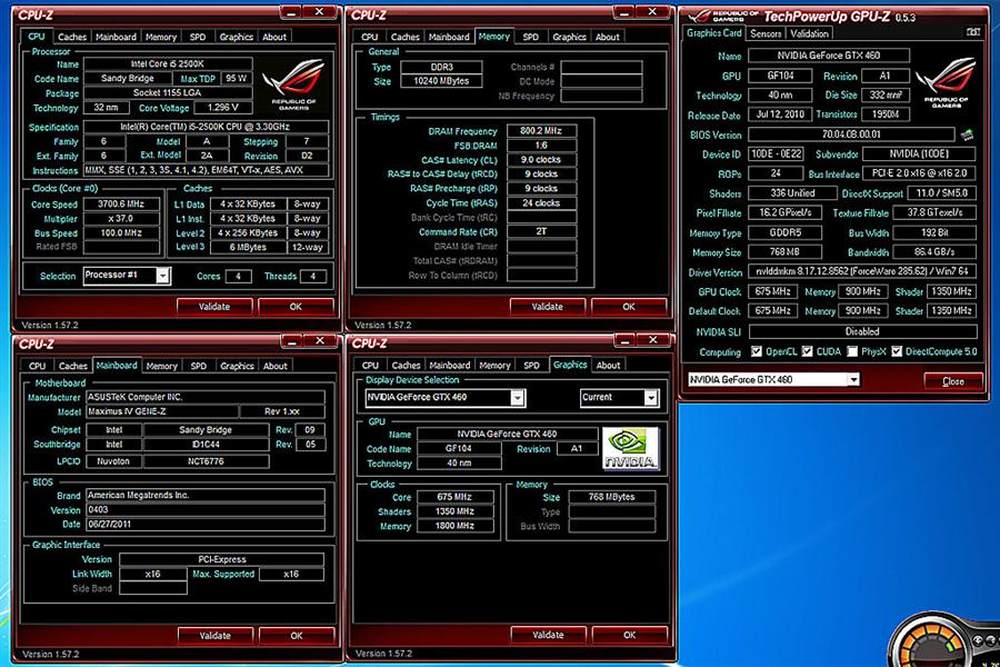Minimize the CPU-Z processor window
The width and height of the screenshot is (1000, 667).
(x=291, y=13)
